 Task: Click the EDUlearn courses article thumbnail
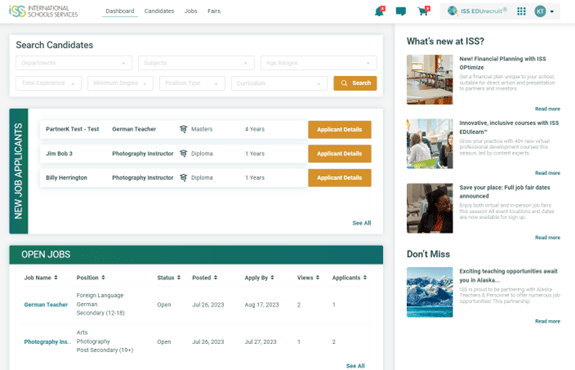[430, 144]
